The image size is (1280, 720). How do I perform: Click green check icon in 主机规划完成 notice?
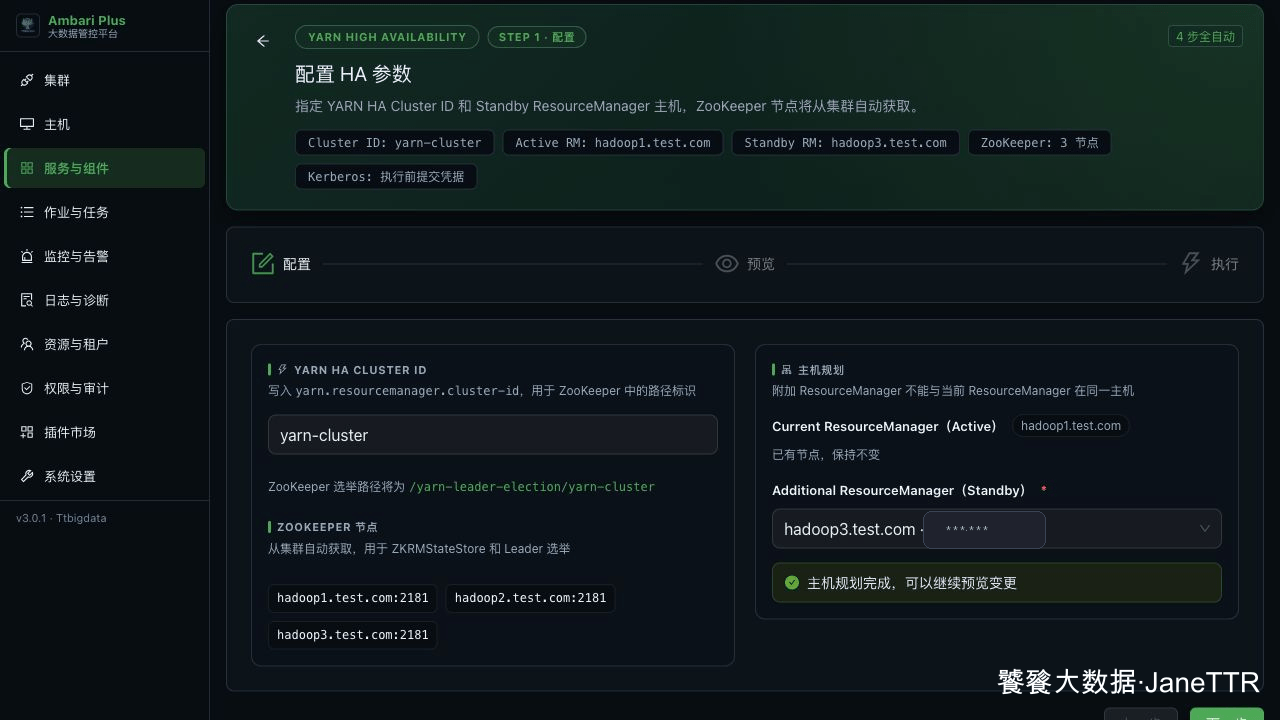click(x=792, y=583)
